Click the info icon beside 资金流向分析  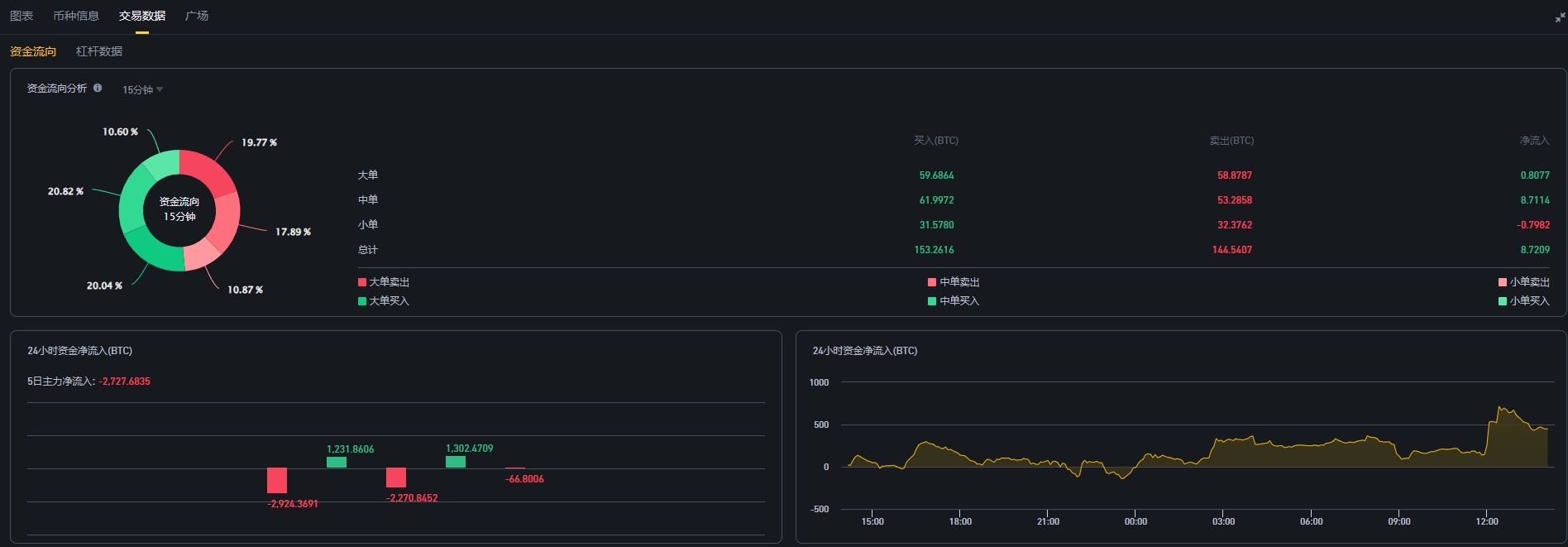pos(98,88)
